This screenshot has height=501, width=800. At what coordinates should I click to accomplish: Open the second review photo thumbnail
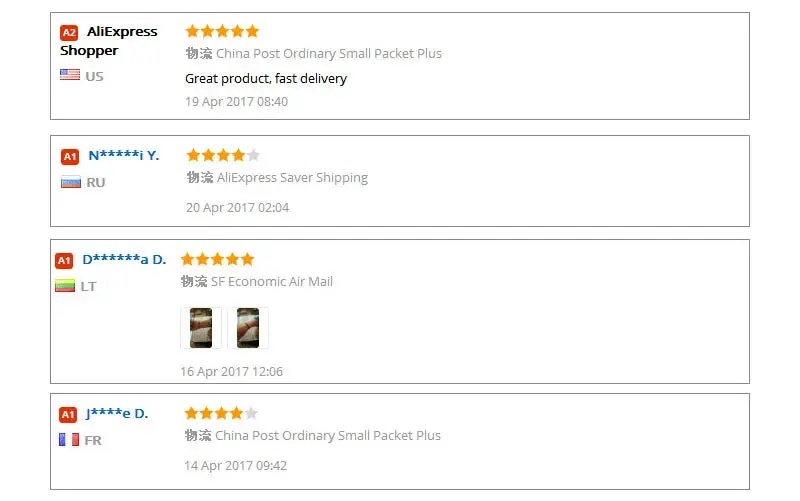click(248, 328)
